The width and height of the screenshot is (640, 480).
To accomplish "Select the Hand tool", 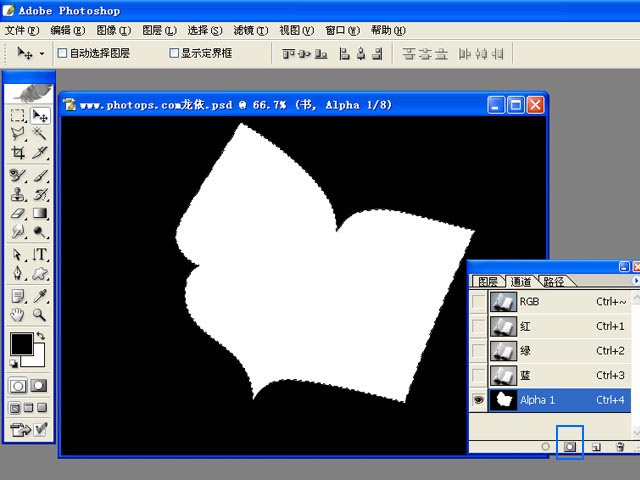I will click(18, 314).
